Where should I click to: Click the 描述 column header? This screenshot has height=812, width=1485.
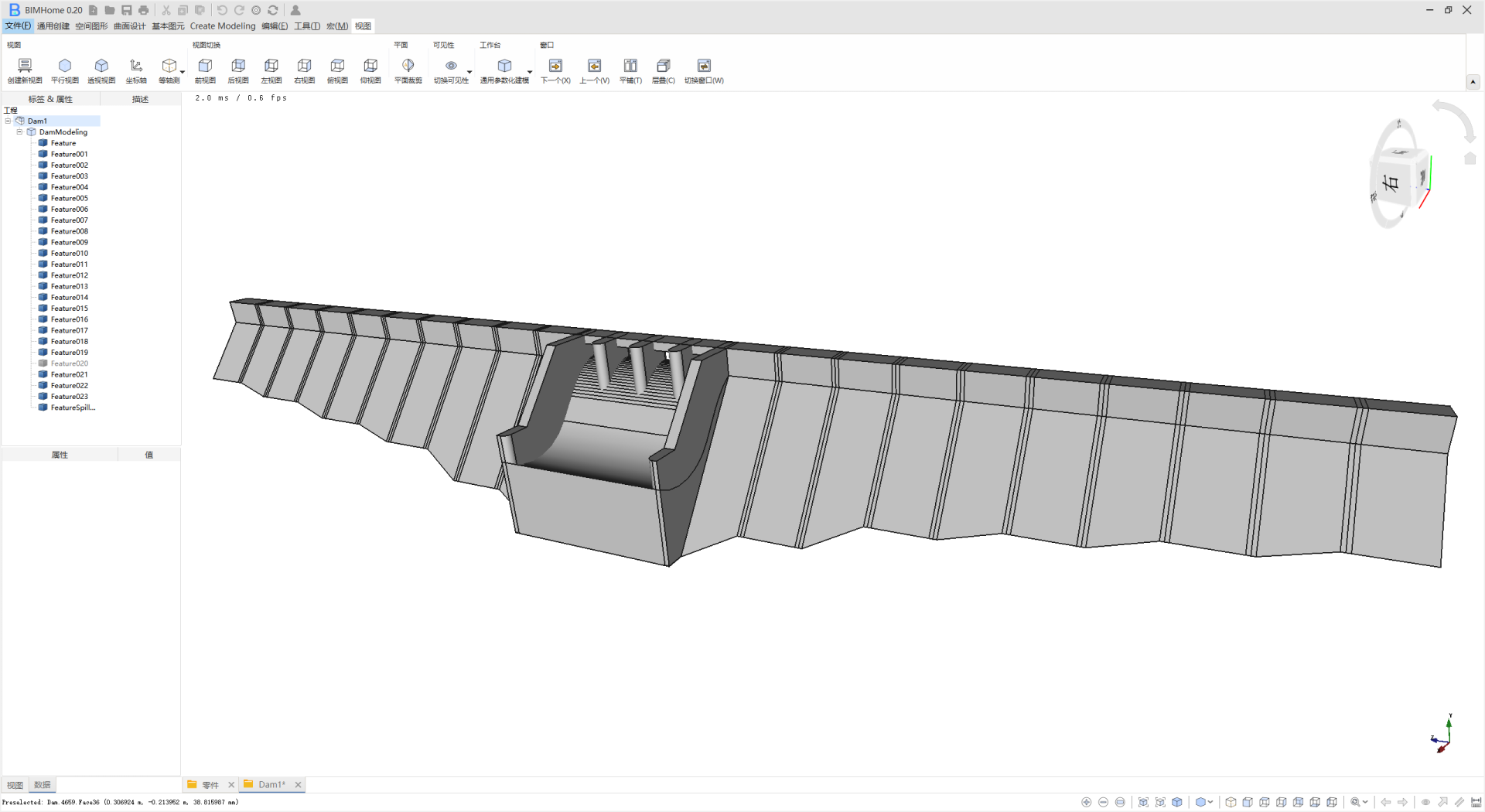point(140,99)
